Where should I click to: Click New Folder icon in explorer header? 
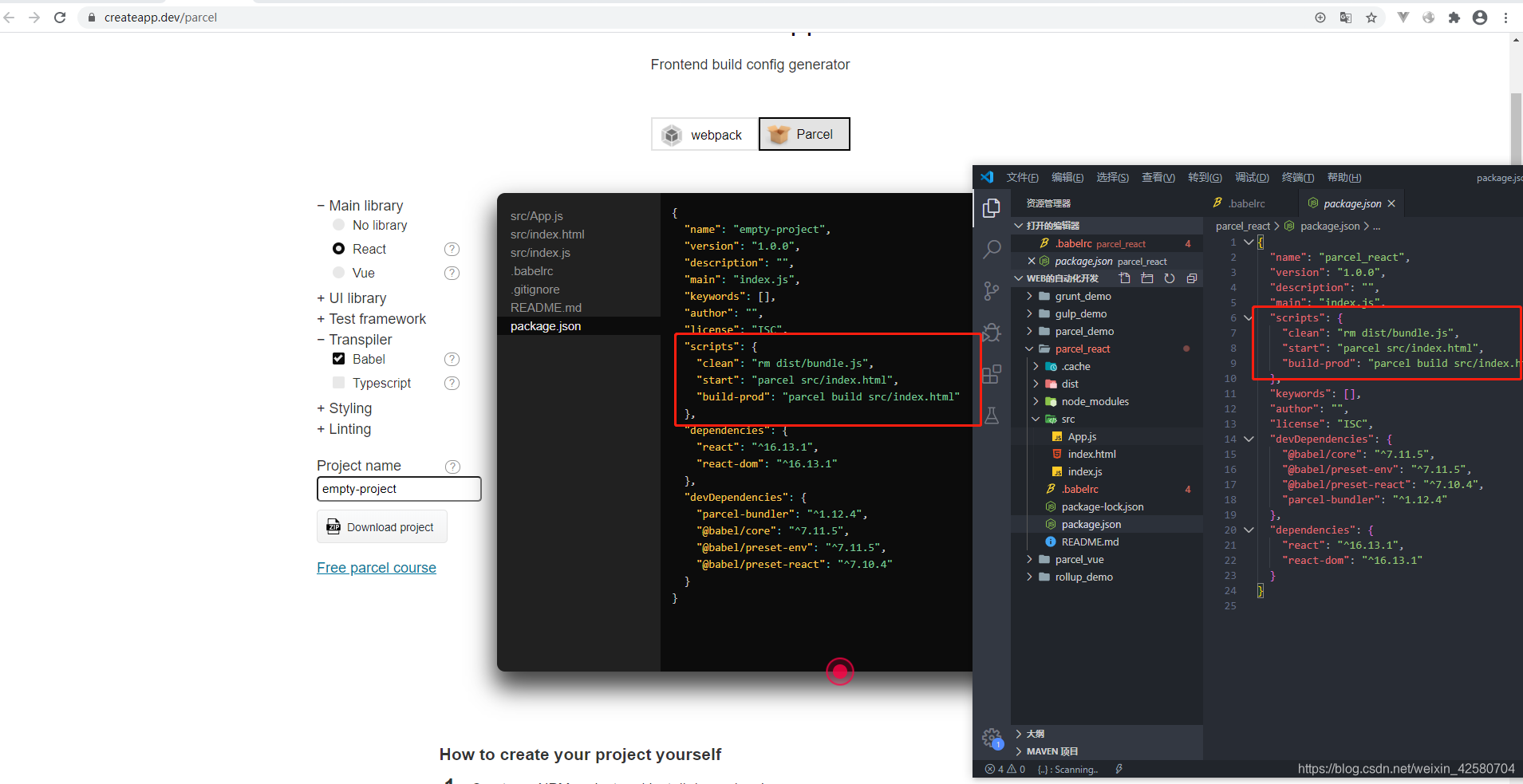(1147, 278)
